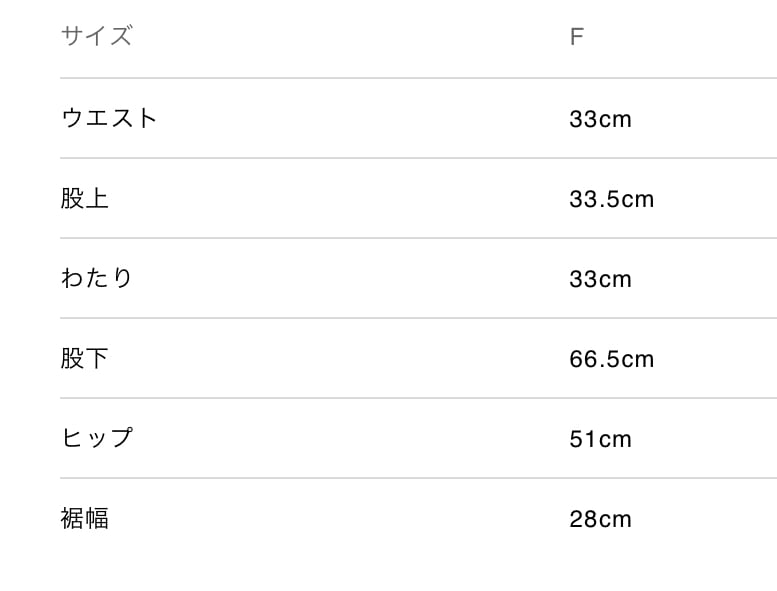777x591 pixels.
Task: Select the 股下 row label
Action: tap(84, 358)
